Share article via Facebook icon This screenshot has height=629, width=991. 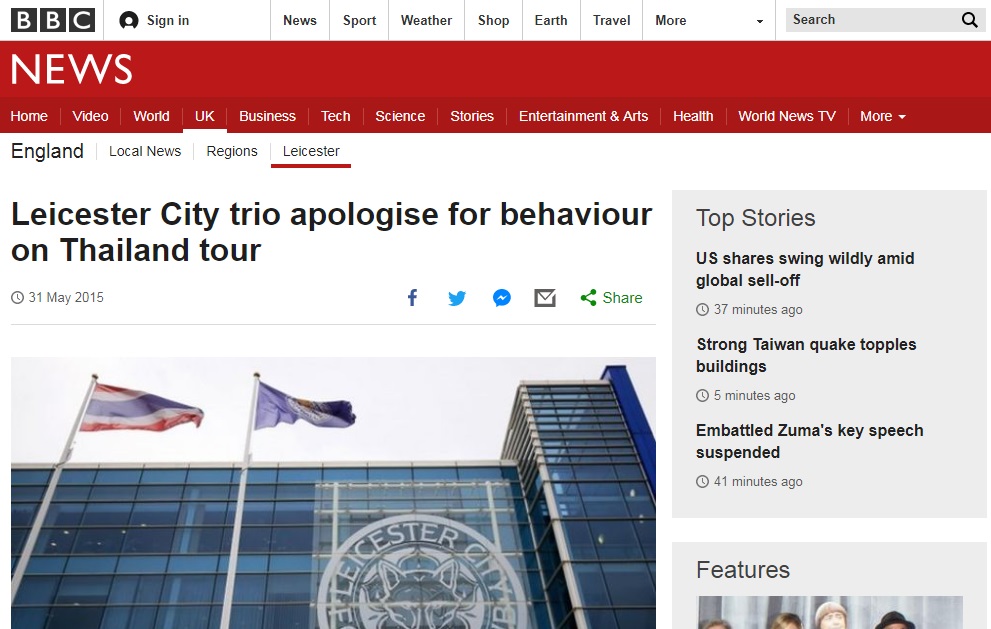(x=412, y=298)
